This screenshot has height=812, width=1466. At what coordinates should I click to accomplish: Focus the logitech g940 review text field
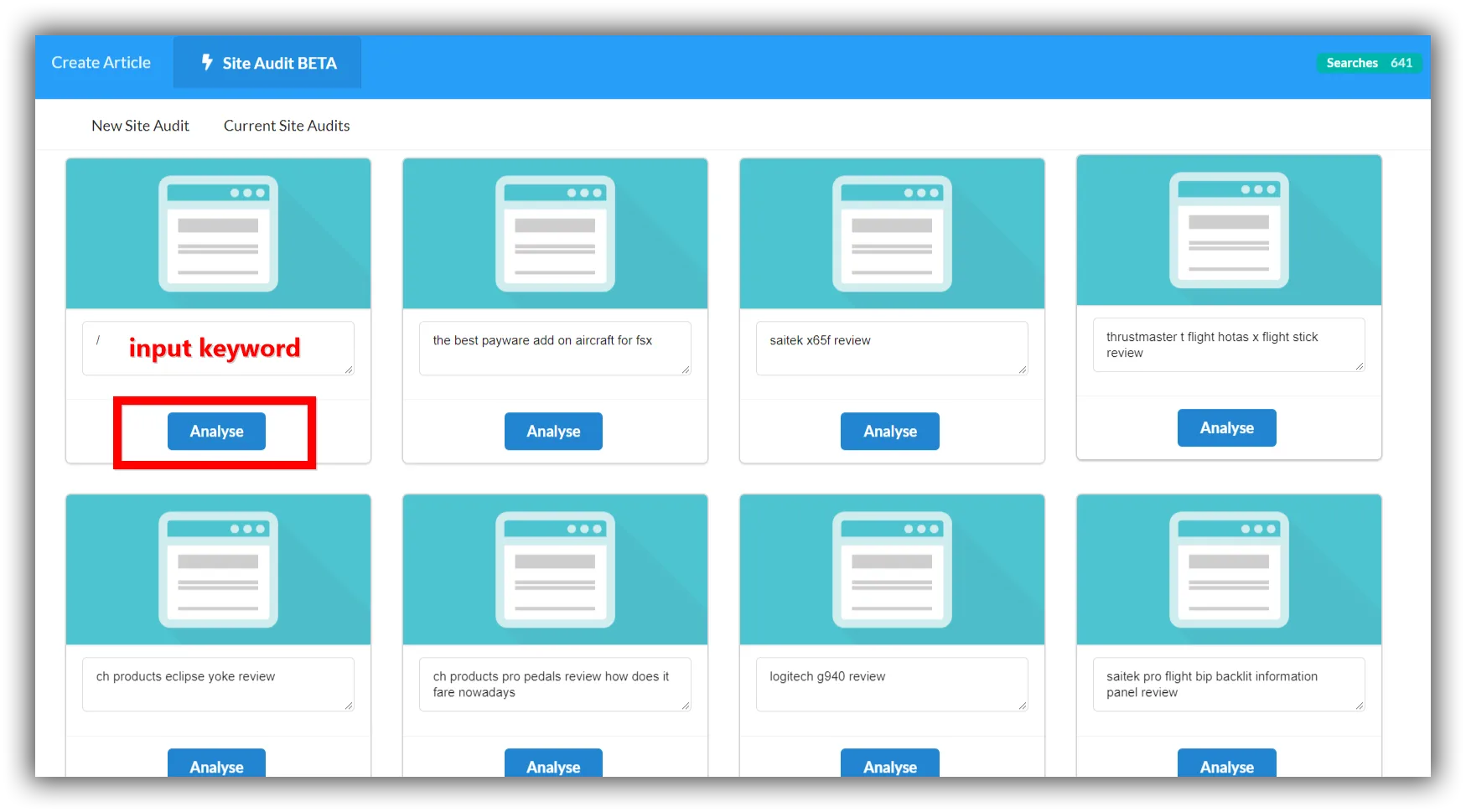(x=892, y=685)
